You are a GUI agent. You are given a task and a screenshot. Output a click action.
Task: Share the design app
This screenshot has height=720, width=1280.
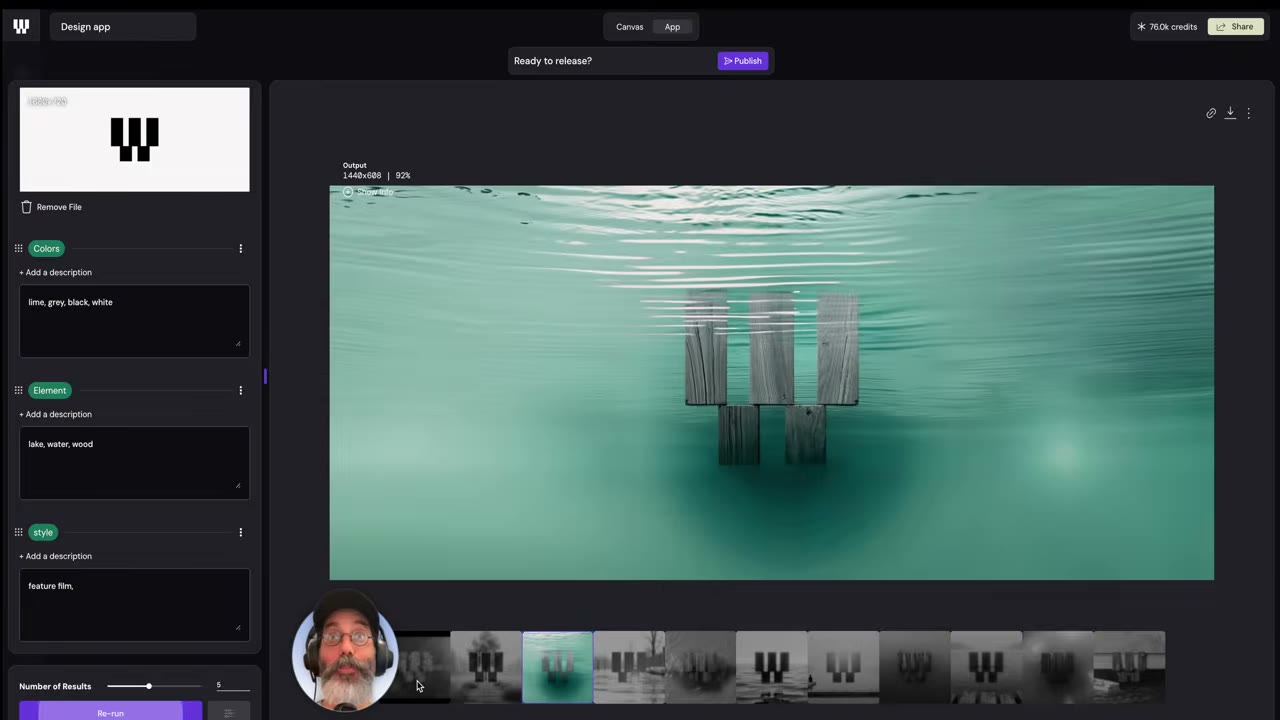coord(1235,27)
